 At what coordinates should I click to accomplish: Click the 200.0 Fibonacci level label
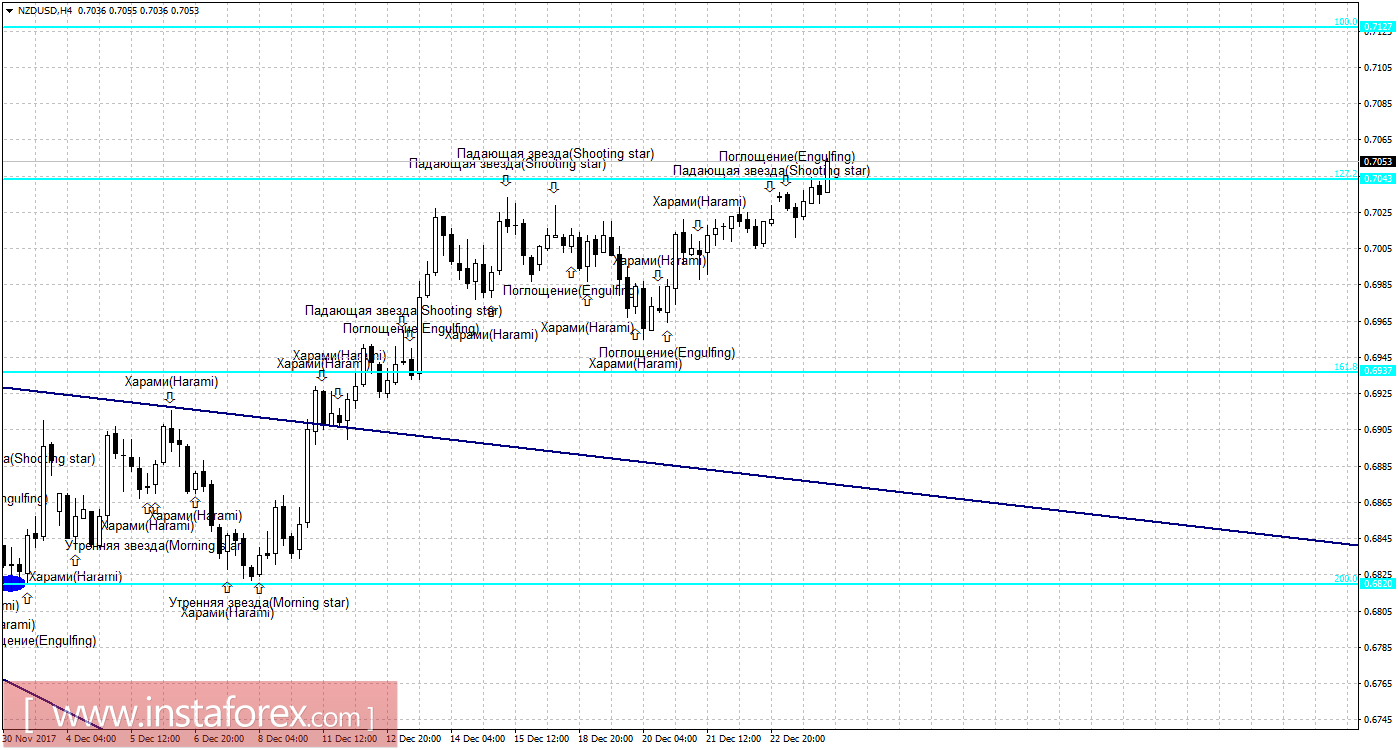[1346, 579]
